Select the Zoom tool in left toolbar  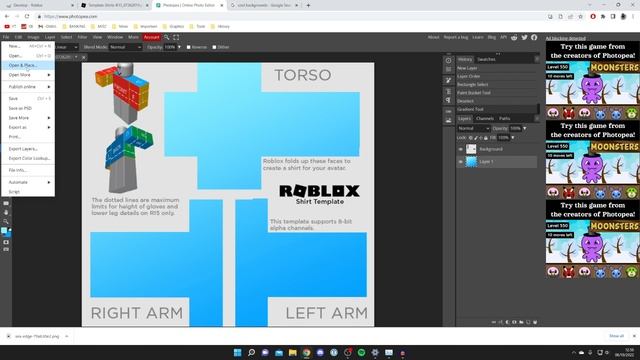(6, 221)
